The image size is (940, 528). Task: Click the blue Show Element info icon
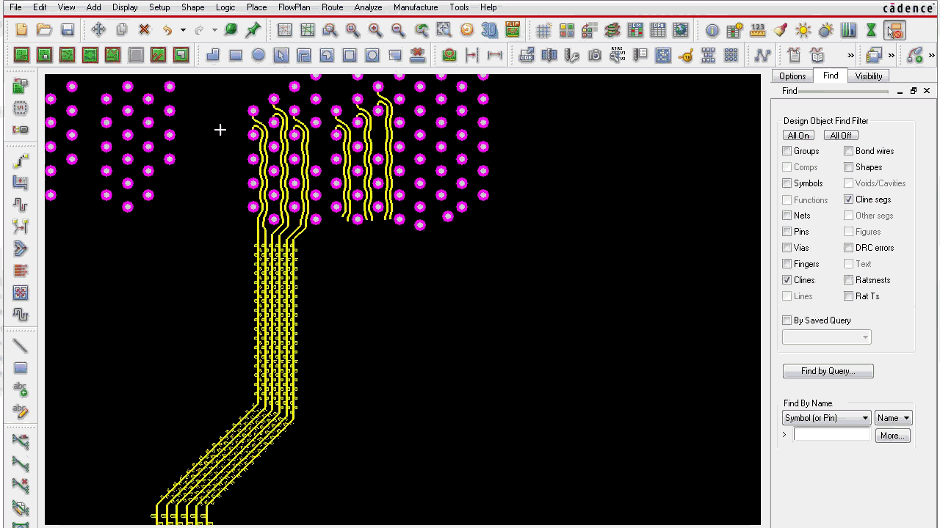pyautogui.click(x=712, y=30)
